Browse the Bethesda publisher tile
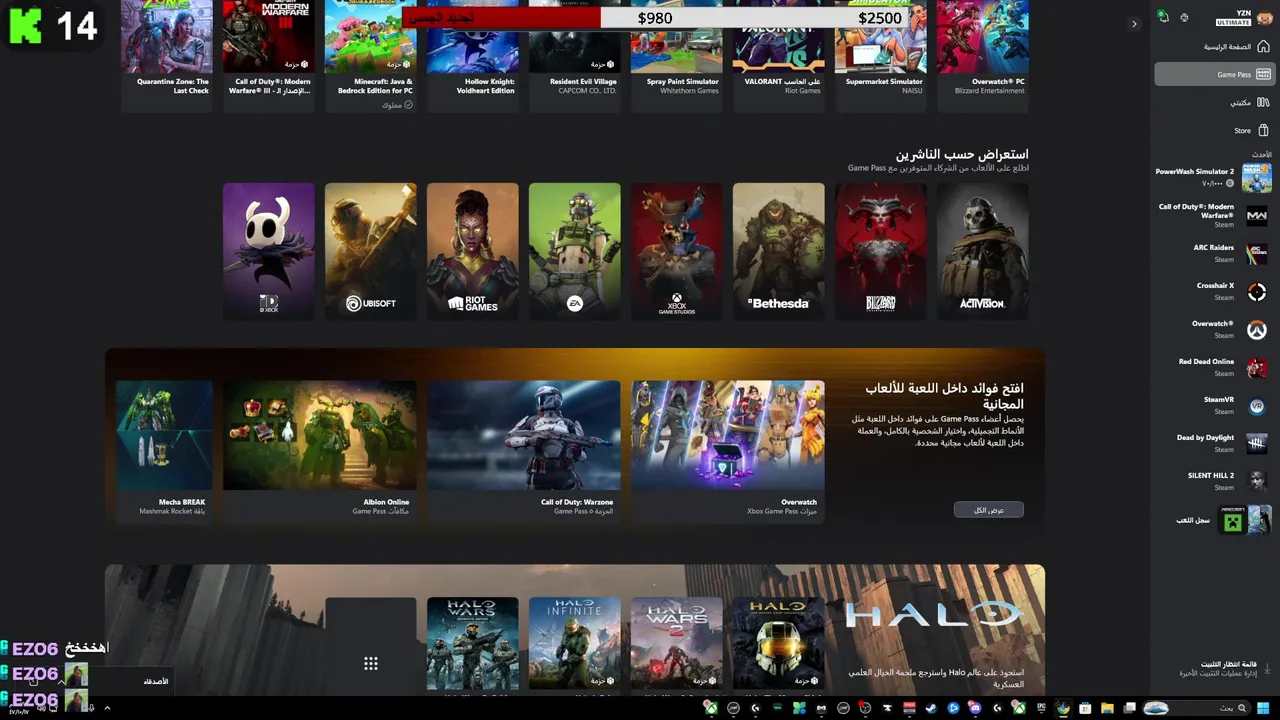Viewport: 1280px width, 720px height. [x=778, y=251]
